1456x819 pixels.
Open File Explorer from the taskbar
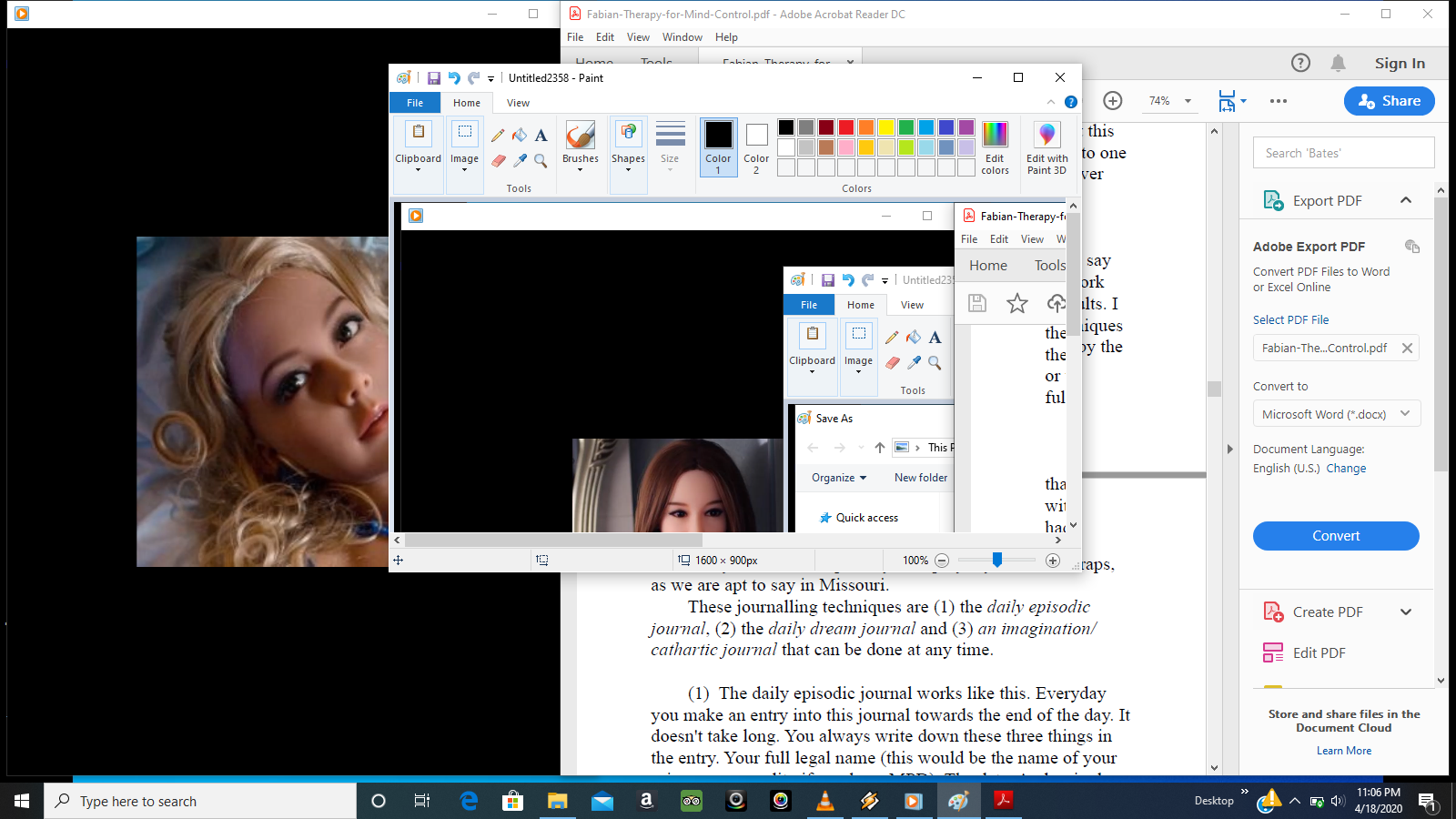tap(558, 801)
